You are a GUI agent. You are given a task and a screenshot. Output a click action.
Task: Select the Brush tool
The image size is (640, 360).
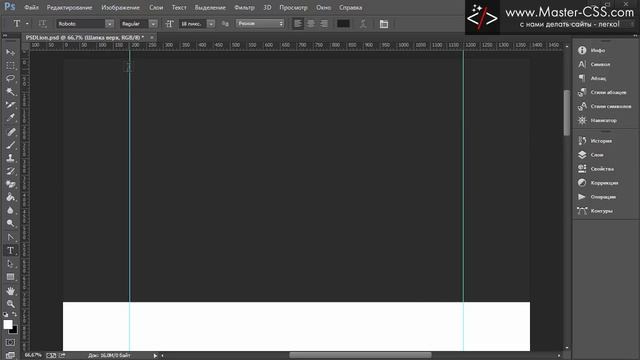pyautogui.click(x=11, y=145)
